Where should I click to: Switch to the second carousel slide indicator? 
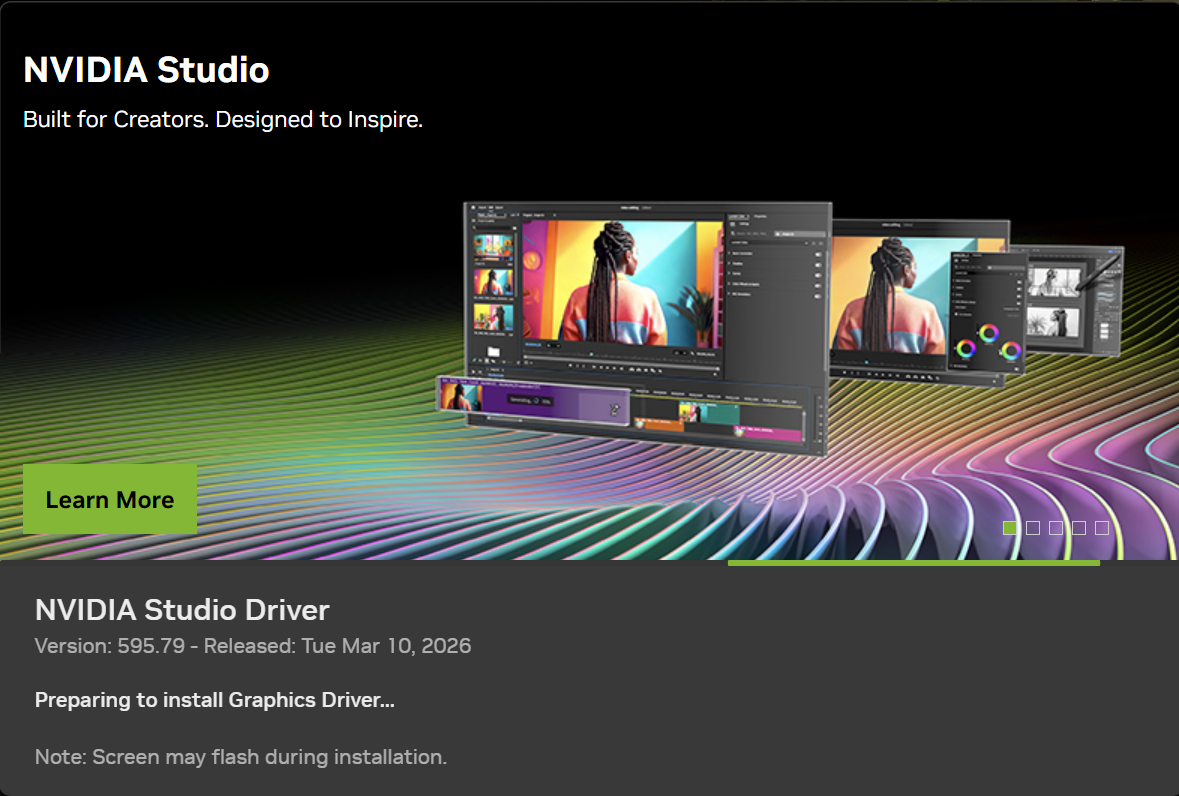1033,528
